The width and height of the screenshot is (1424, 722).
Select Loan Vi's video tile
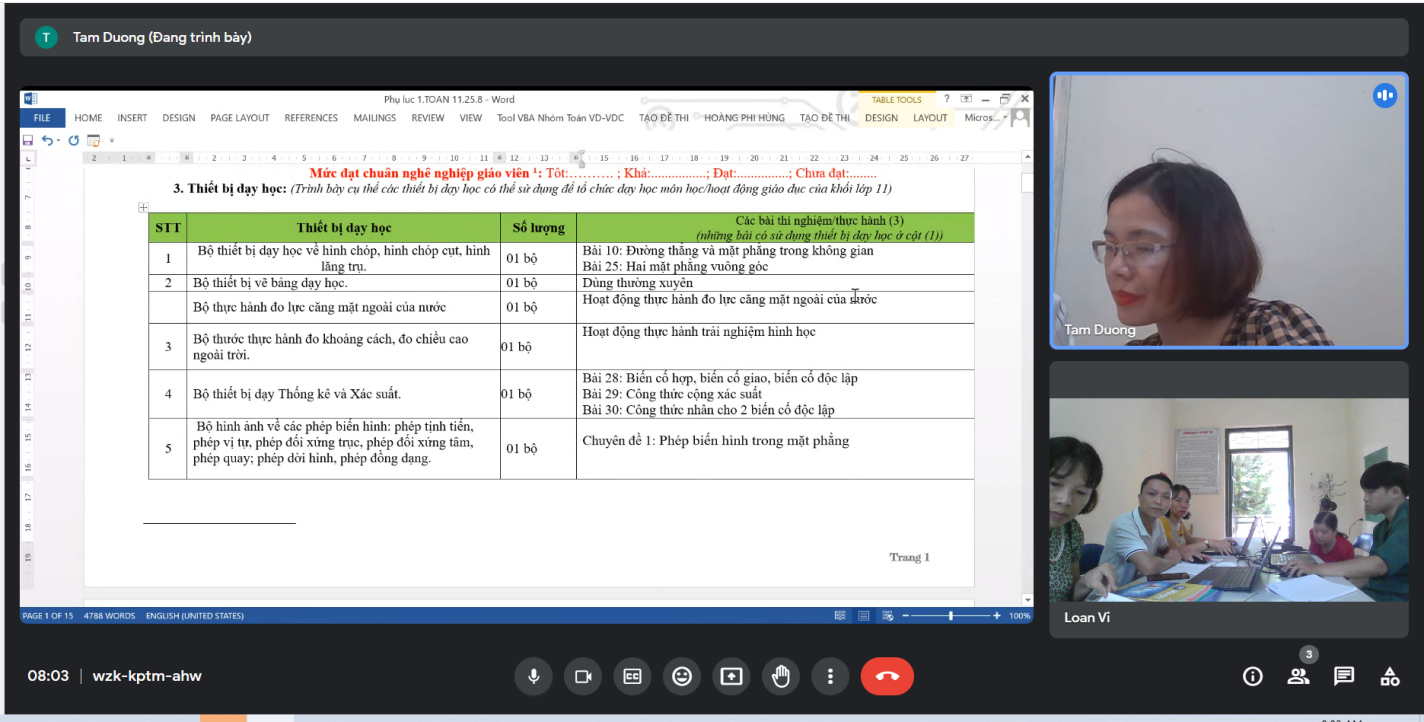coord(1228,499)
